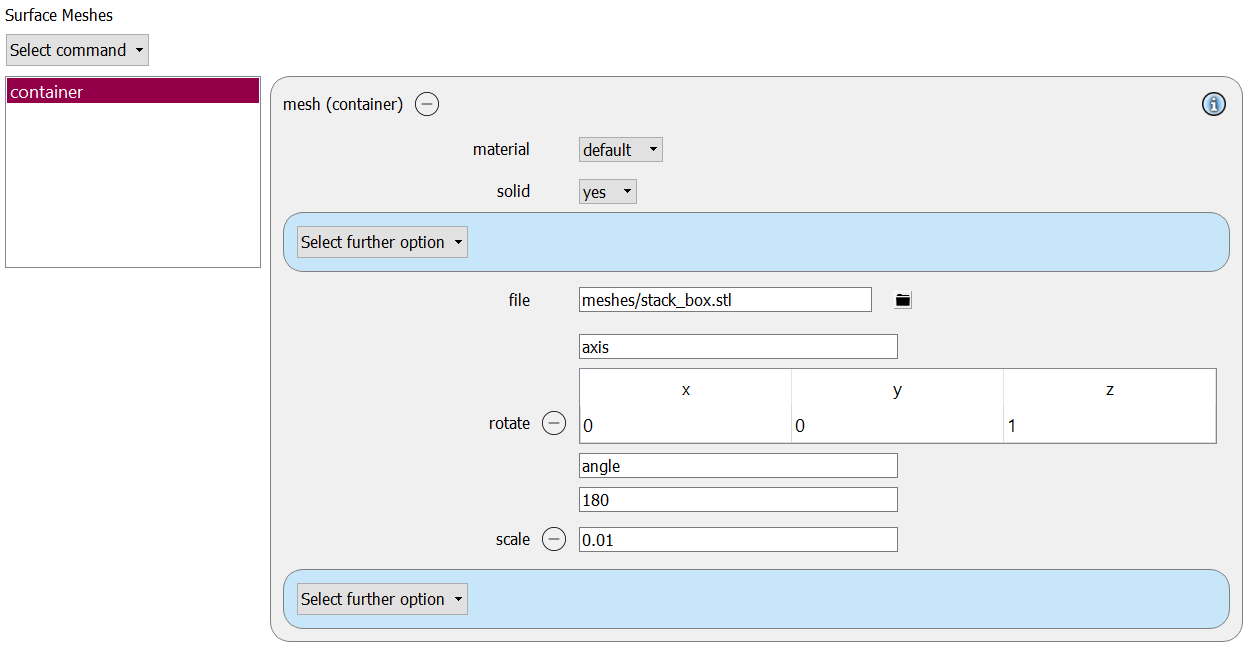Open the solid yes dropdown

click(x=608, y=192)
